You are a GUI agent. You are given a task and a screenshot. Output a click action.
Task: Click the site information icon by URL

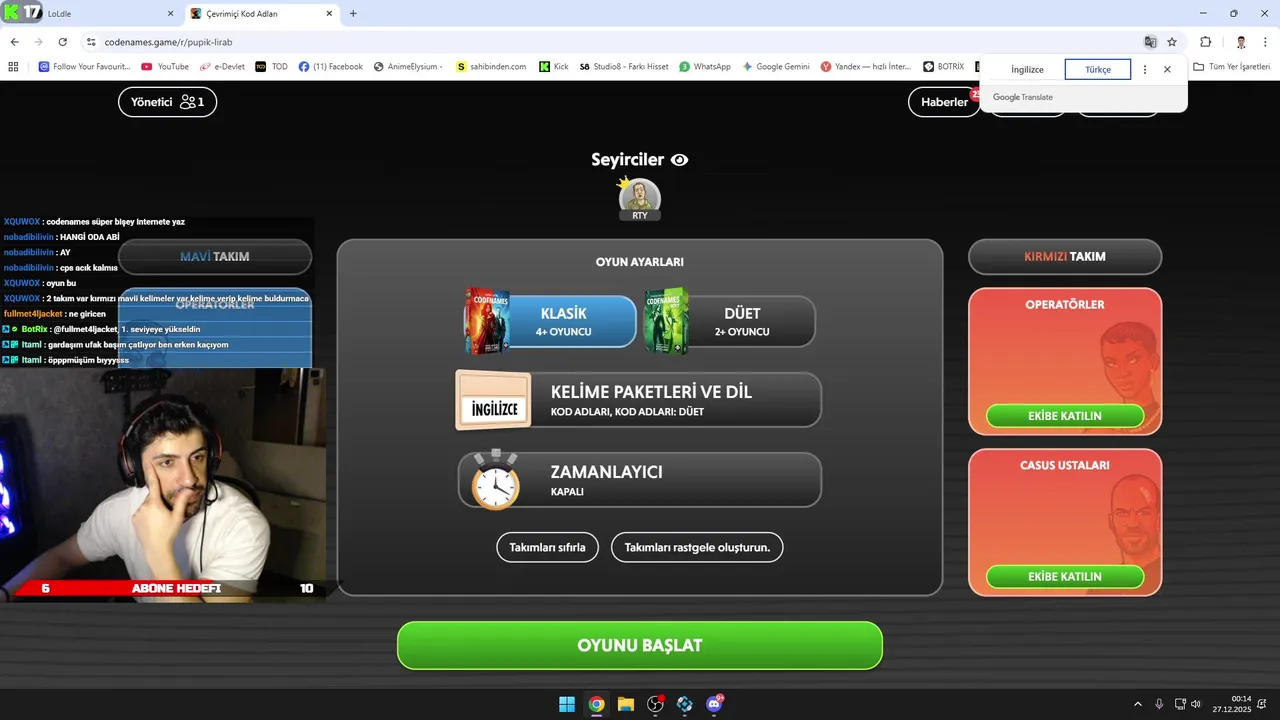click(x=91, y=42)
